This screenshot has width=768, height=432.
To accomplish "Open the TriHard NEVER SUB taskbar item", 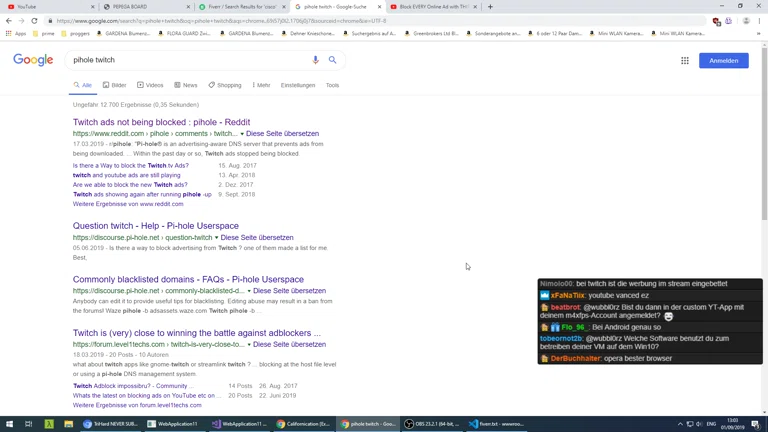I will click(111, 424).
